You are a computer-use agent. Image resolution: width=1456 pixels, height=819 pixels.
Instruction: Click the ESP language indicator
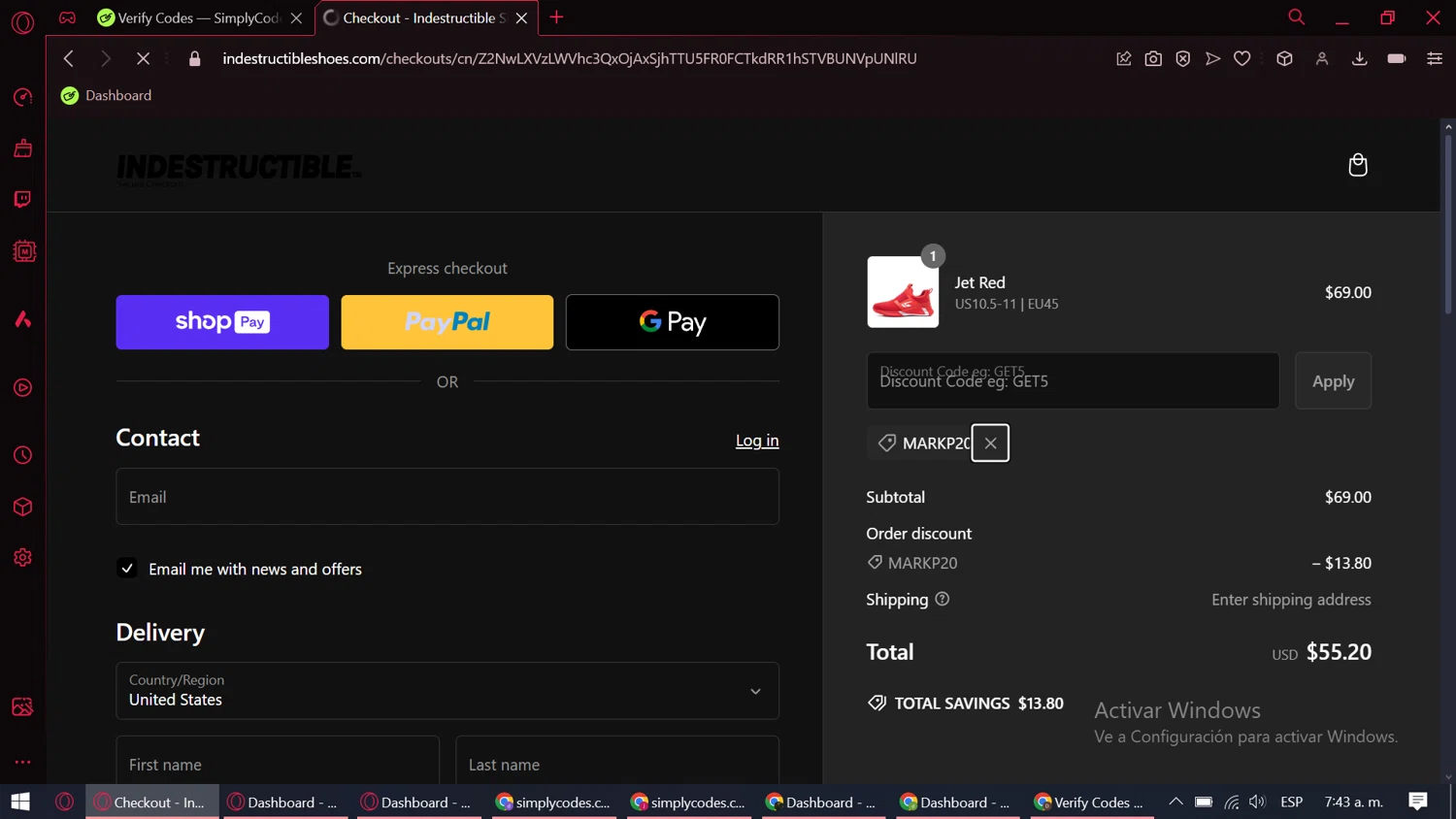click(x=1291, y=802)
